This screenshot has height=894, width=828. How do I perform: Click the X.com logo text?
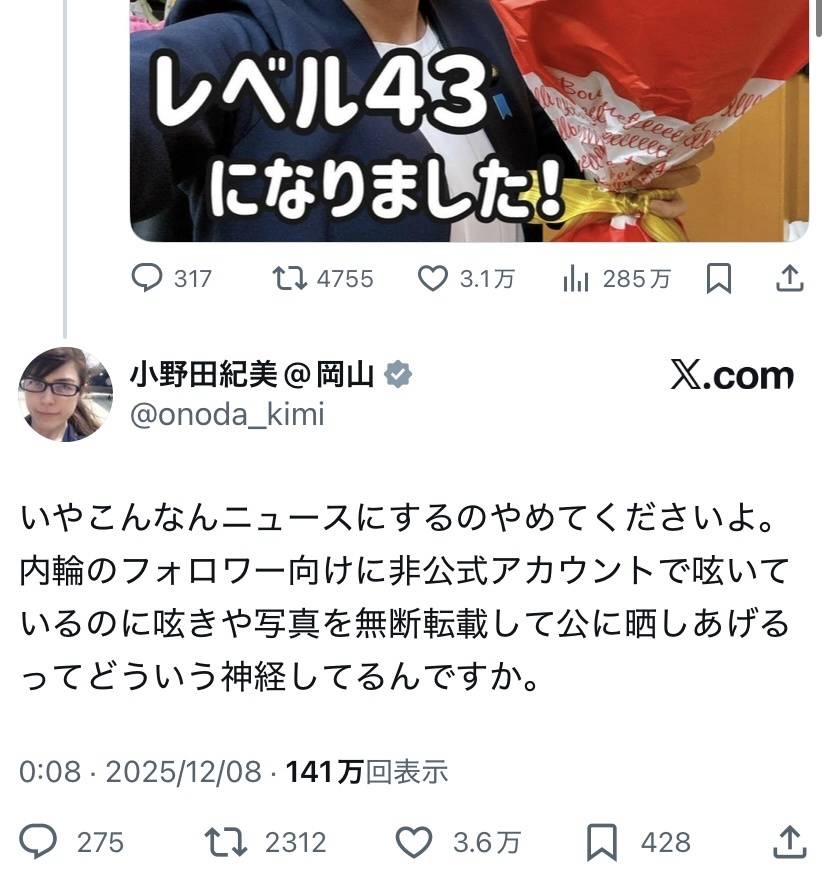[732, 375]
